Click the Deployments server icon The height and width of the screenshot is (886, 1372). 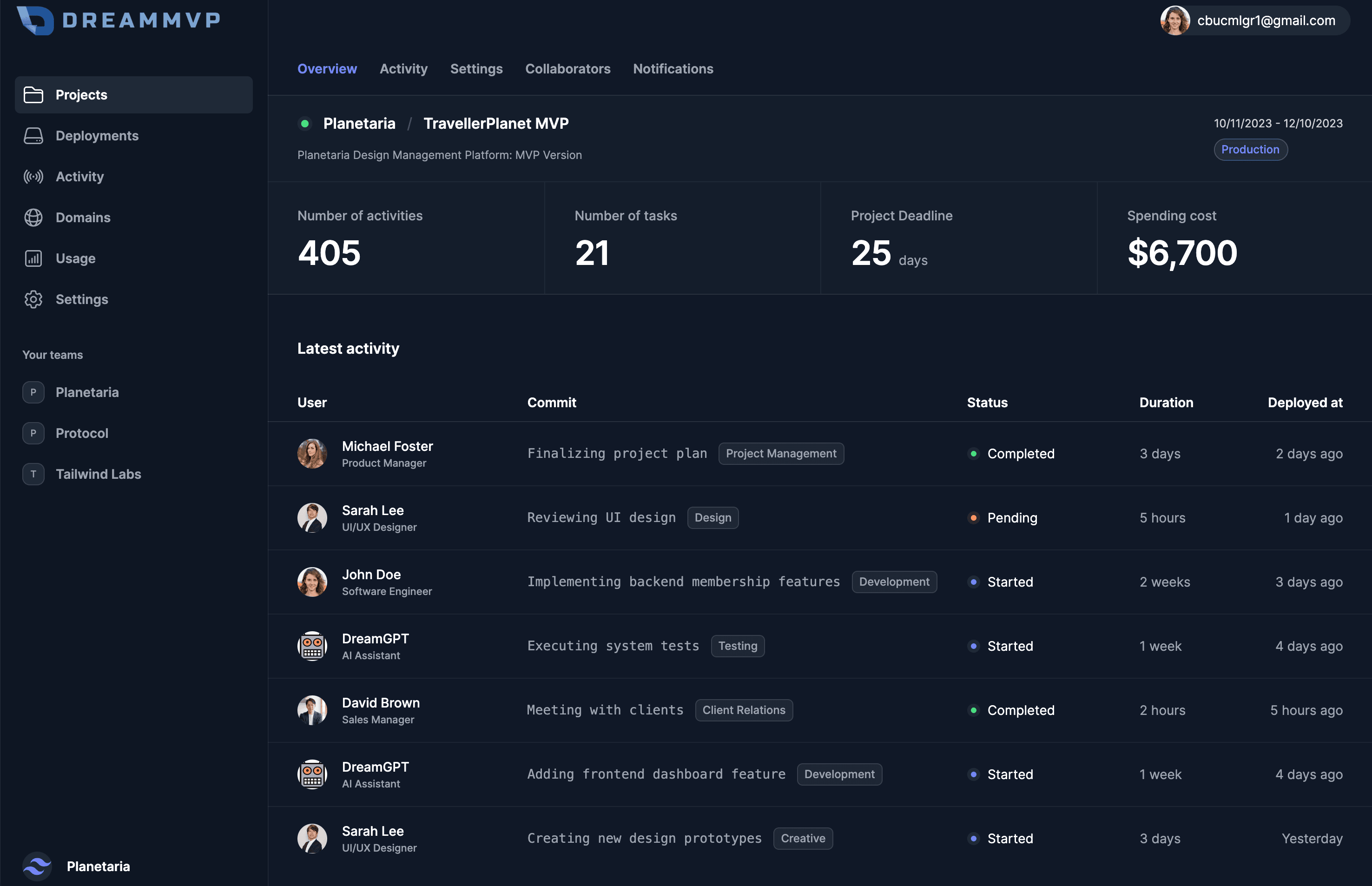33,136
